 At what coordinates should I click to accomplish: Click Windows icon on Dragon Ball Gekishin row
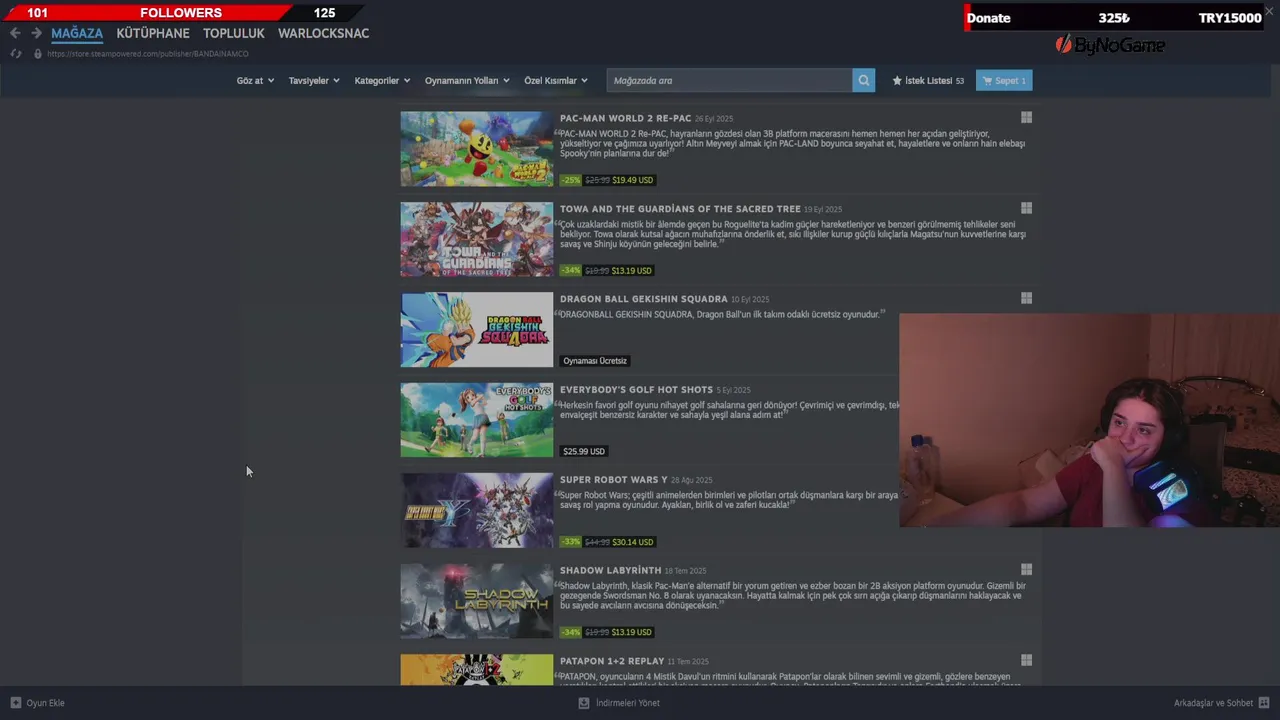[1026, 298]
